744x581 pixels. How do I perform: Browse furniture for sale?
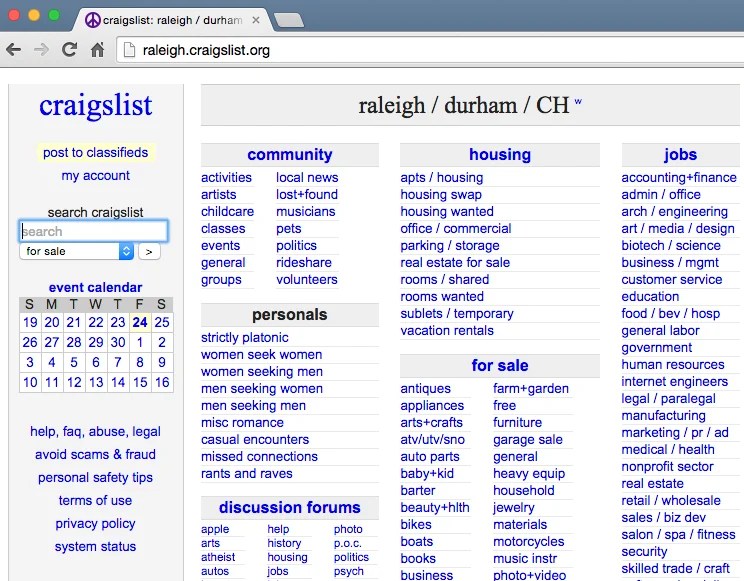pyautogui.click(x=517, y=422)
